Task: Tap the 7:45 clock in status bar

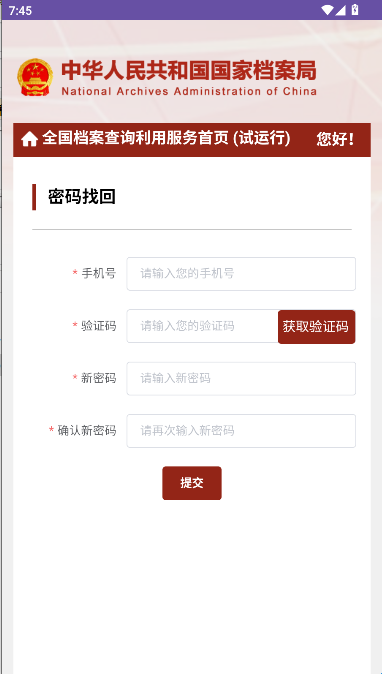Action: coord(20,10)
